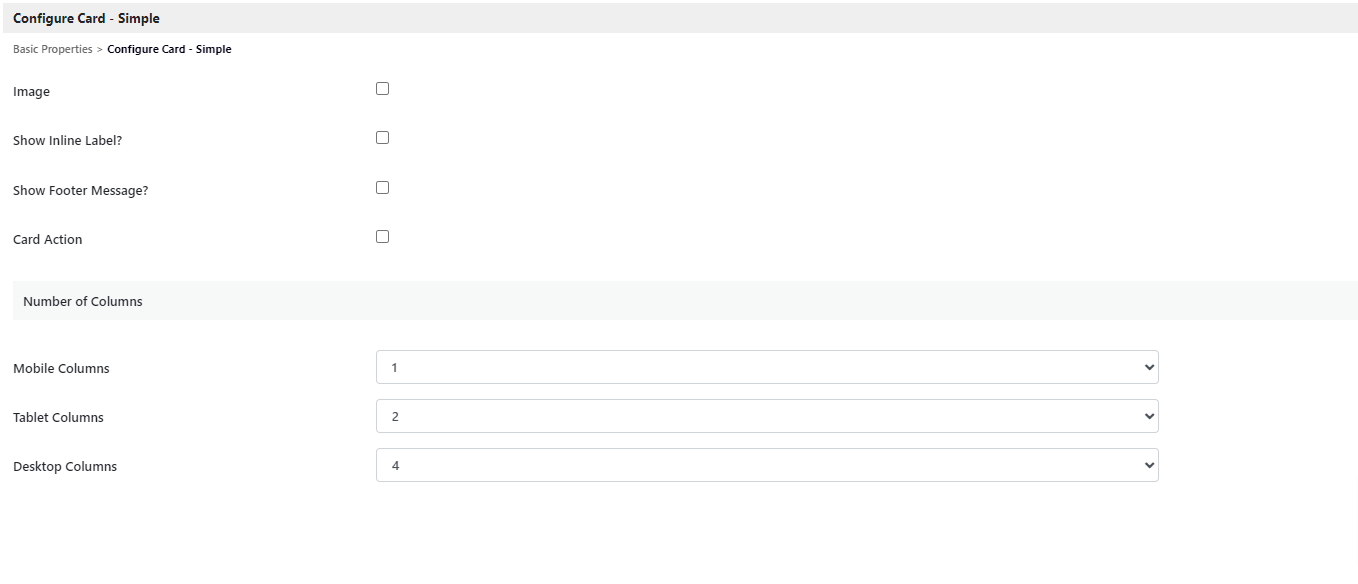Click the chevron arrow on Desktop Columns select

pyautogui.click(x=1148, y=465)
